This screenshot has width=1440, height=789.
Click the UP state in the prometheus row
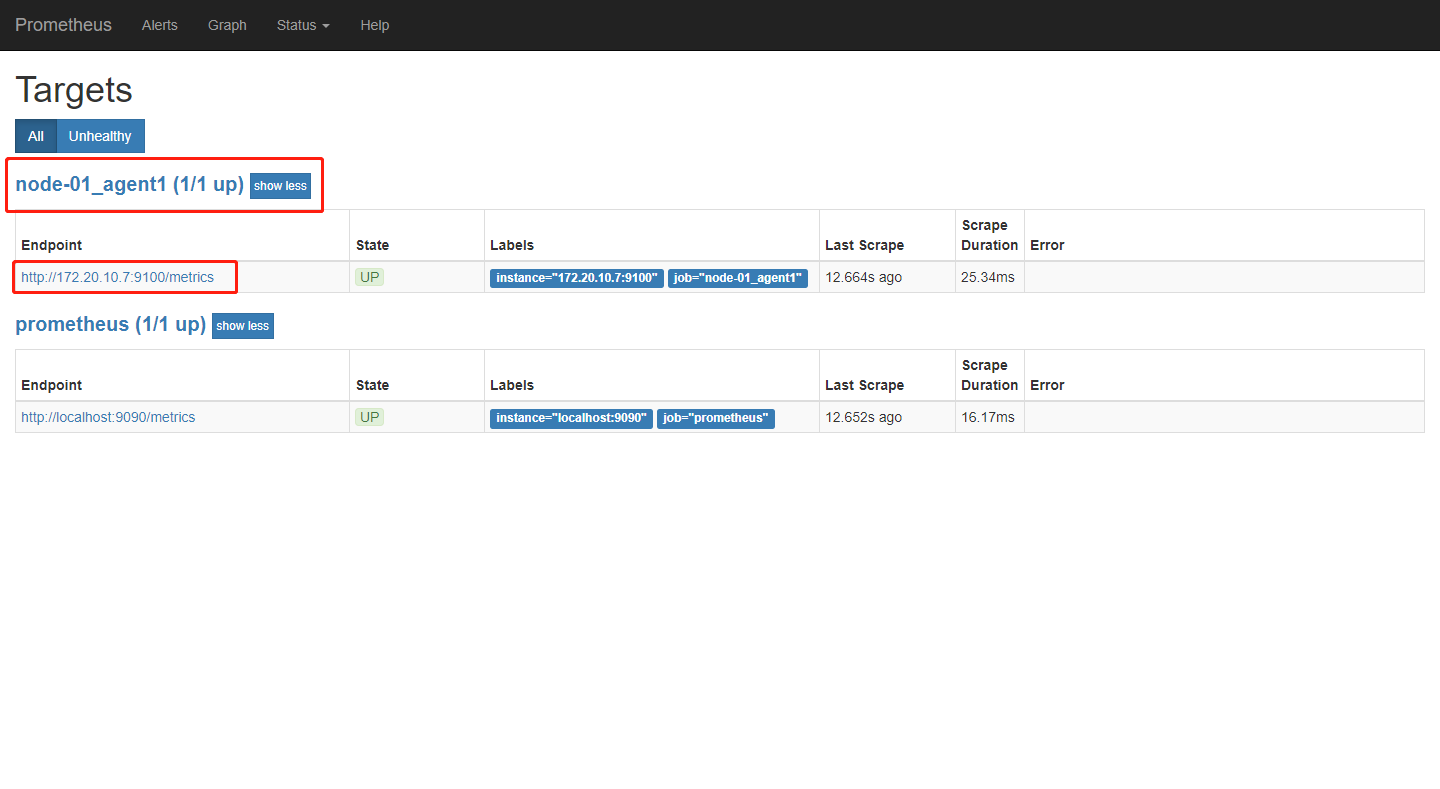(x=370, y=417)
